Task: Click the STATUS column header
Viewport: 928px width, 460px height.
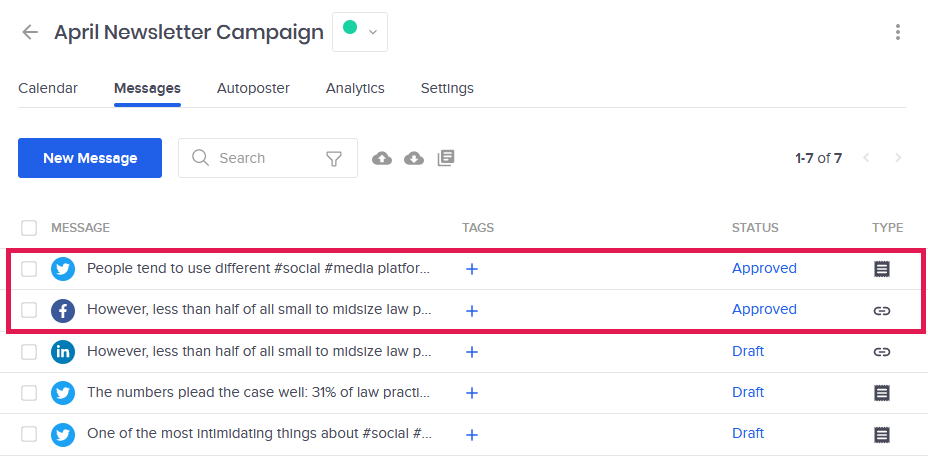Action: point(755,228)
